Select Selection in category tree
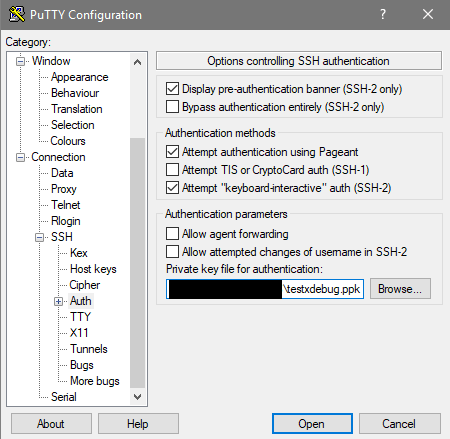This screenshot has height=439, width=450. 72,125
